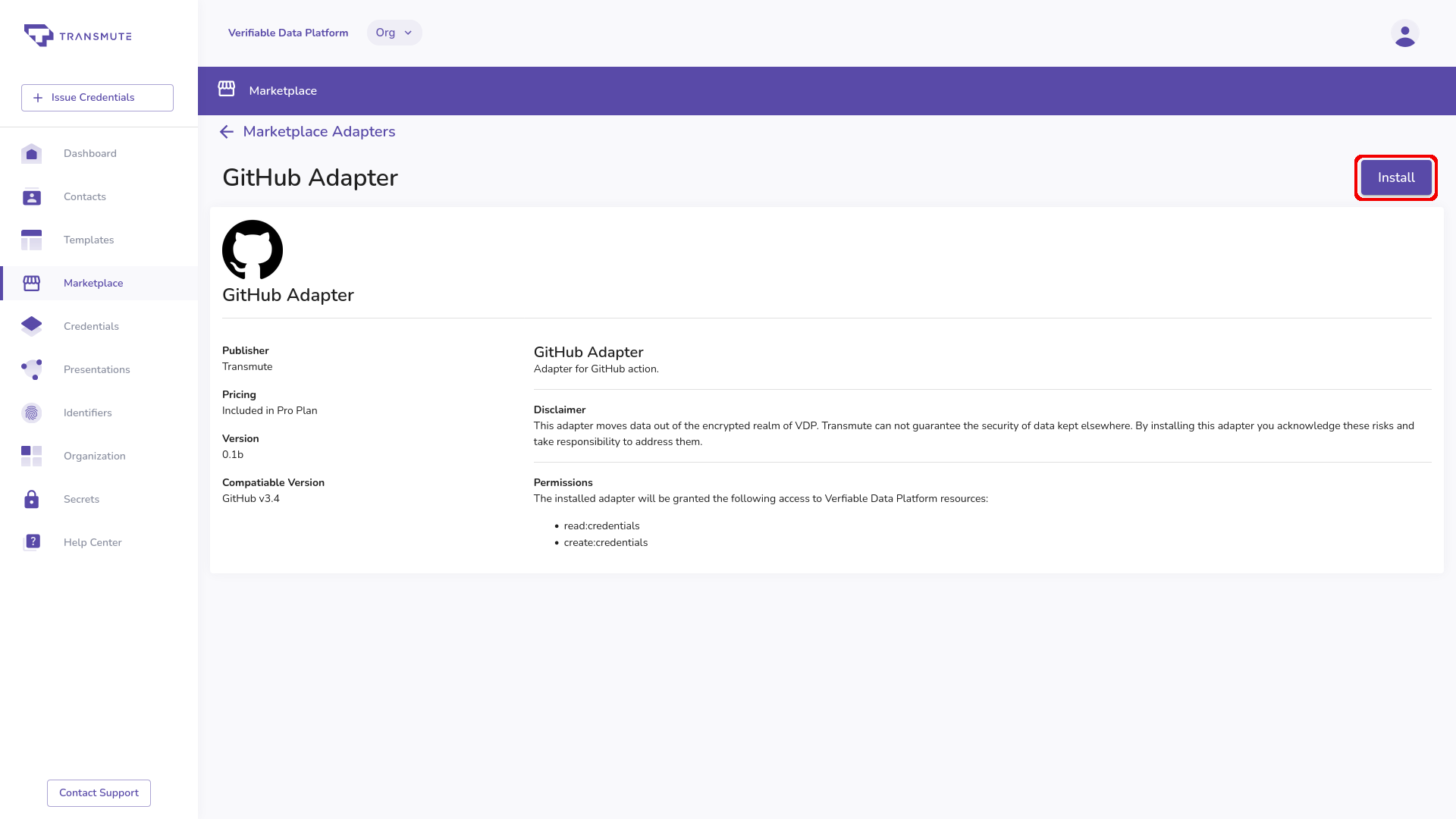Click the Disclaimer heading

pyautogui.click(x=560, y=410)
